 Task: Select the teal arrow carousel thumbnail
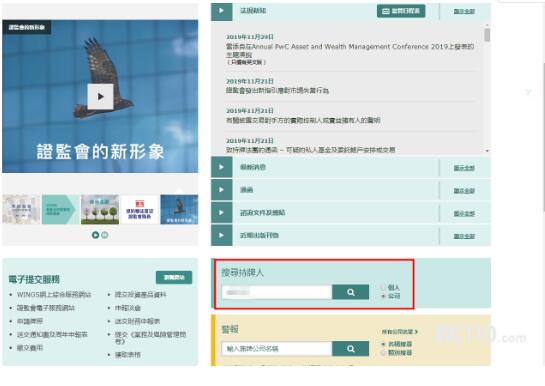tap(60, 210)
